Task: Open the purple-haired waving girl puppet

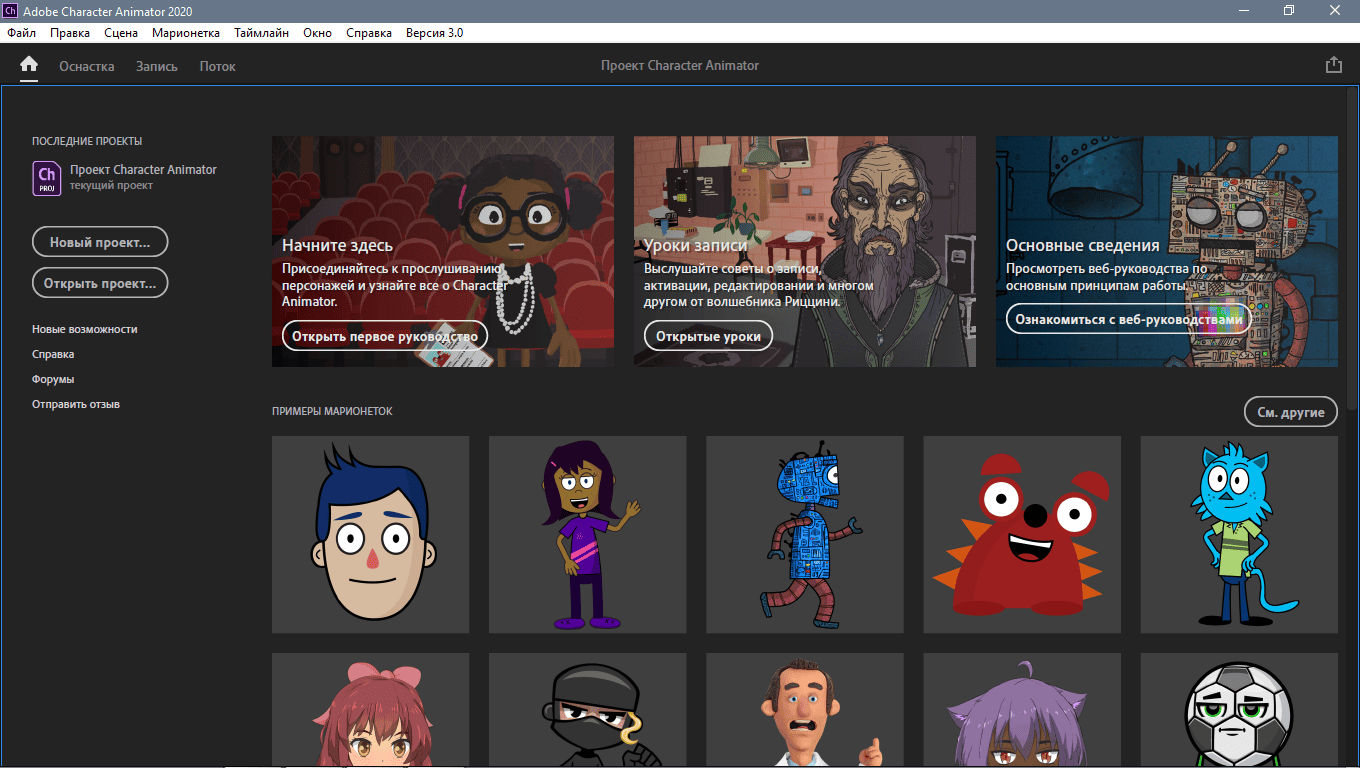Action: click(x=588, y=534)
